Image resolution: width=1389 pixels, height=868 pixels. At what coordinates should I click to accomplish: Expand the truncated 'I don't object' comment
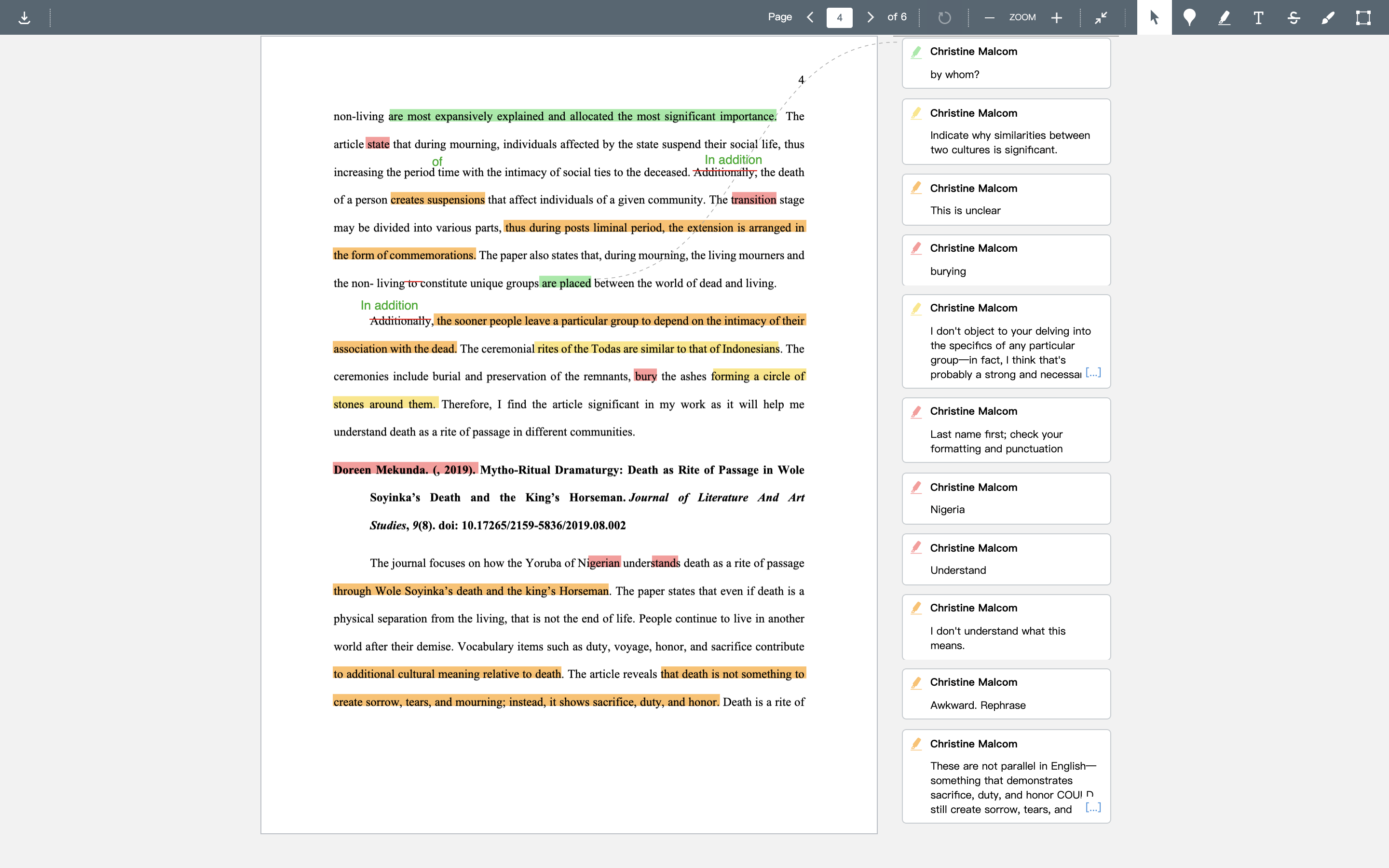pos(1093,373)
